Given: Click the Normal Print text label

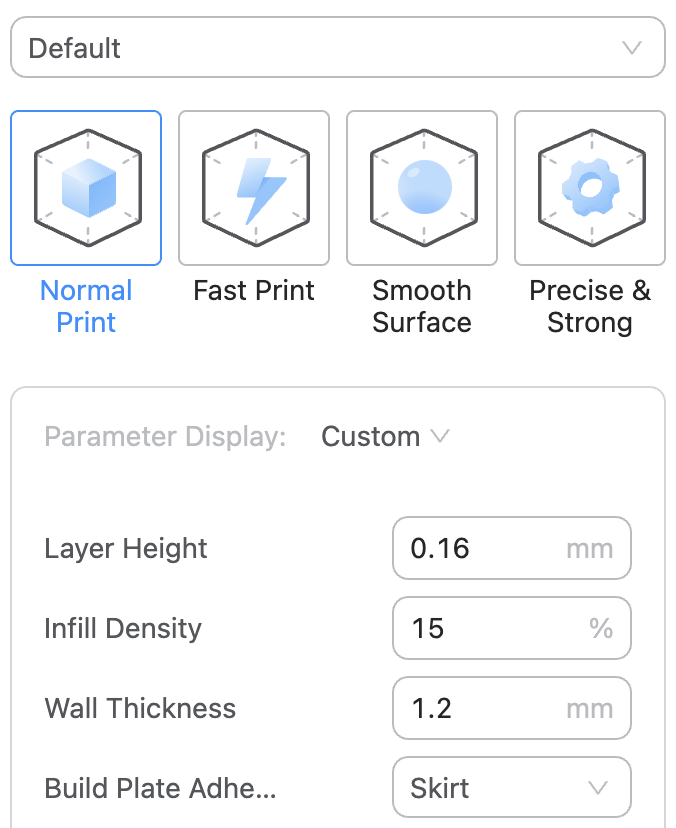Looking at the screenshot, I should coord(86,307).
